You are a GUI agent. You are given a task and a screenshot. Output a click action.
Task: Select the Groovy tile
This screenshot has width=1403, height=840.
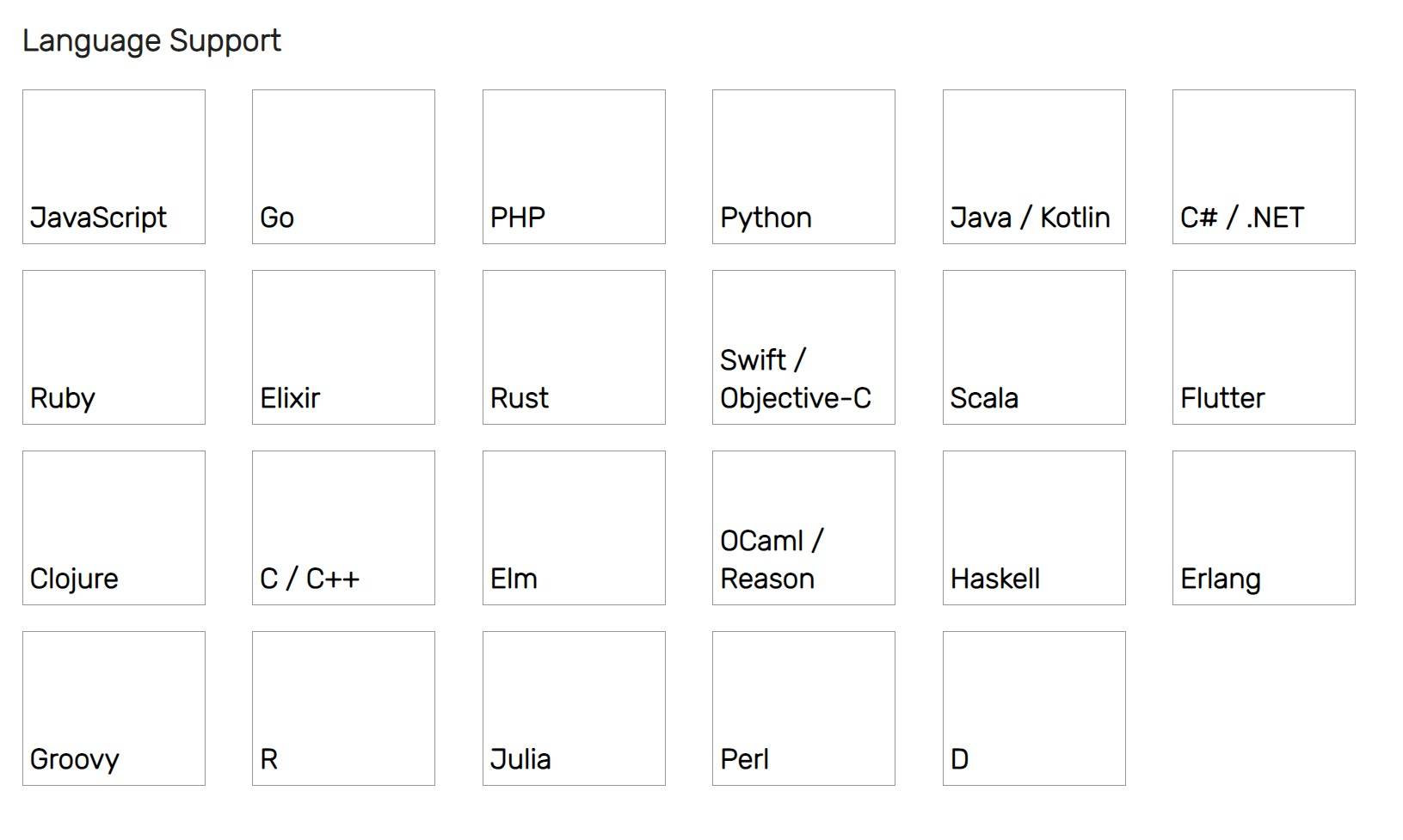pos(114,708)
